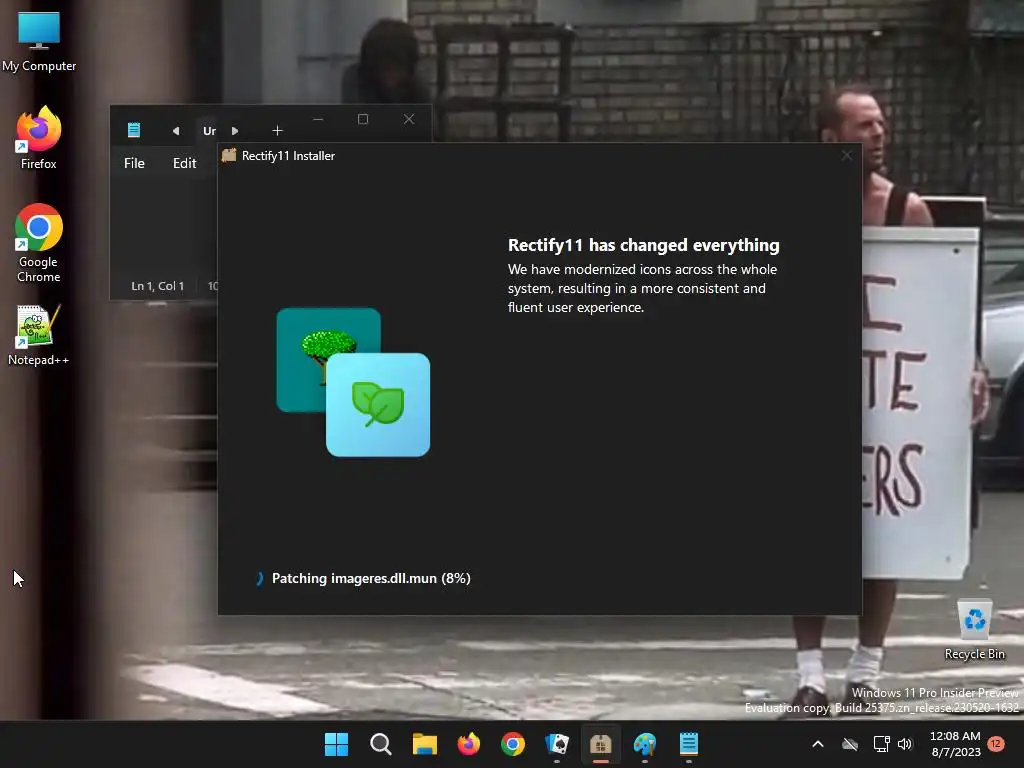Launch Firefox from the taskbar
Image resolution: width=1024 pixels, height=768 pixels.
pos(468,744)
